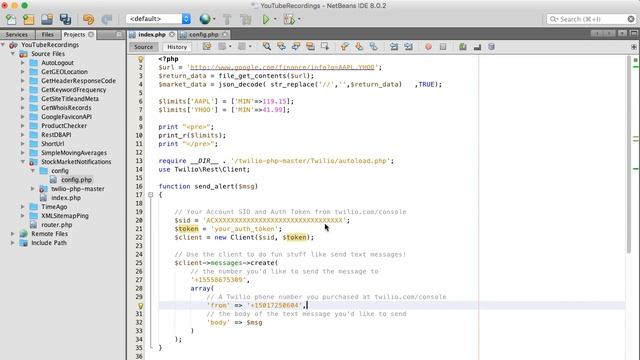Click the Clean and Build icon
The height and width of the screenshot is (360, 640).
[246, 19]
